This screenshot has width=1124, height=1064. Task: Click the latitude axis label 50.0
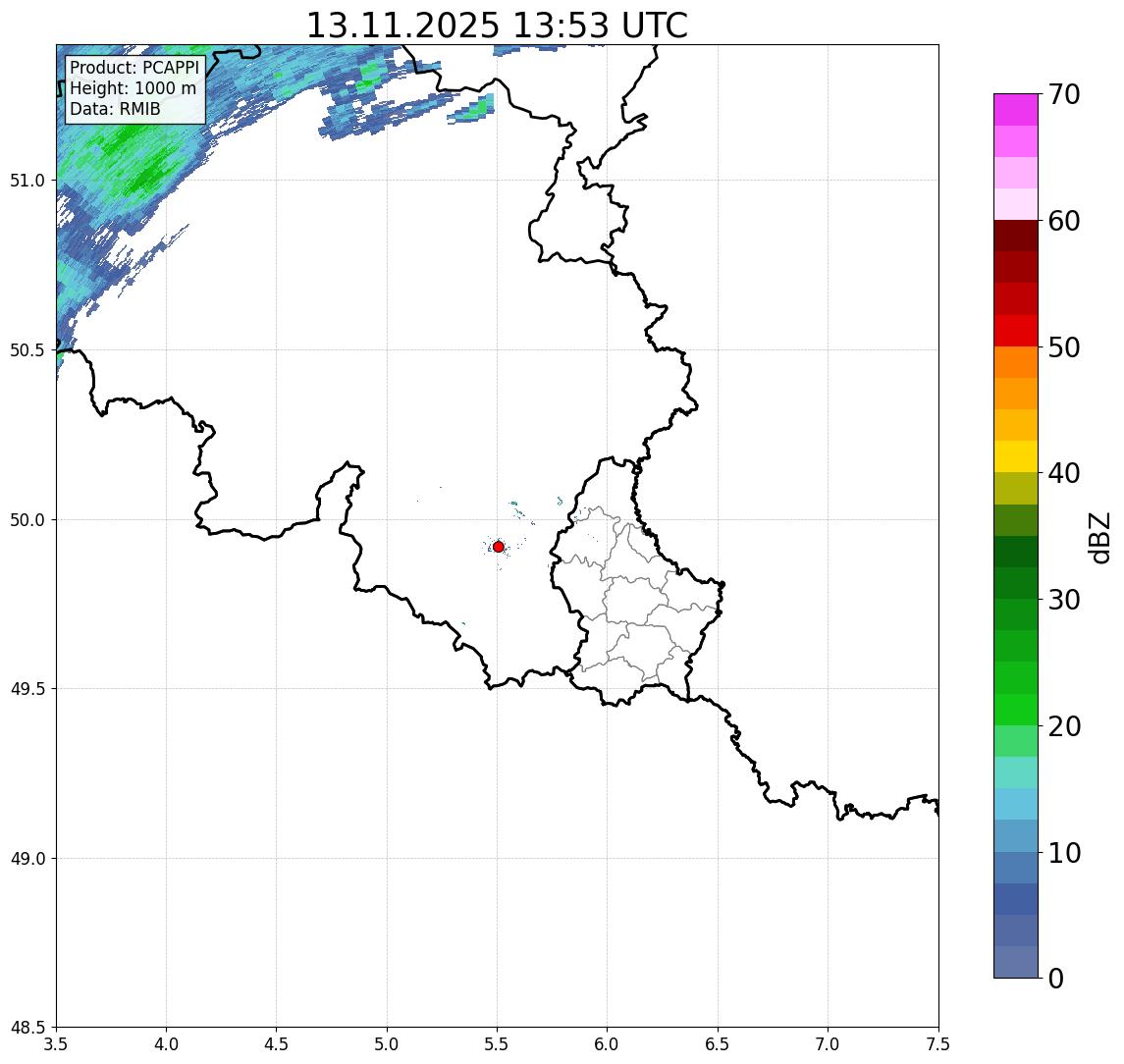tap(27, 520)
